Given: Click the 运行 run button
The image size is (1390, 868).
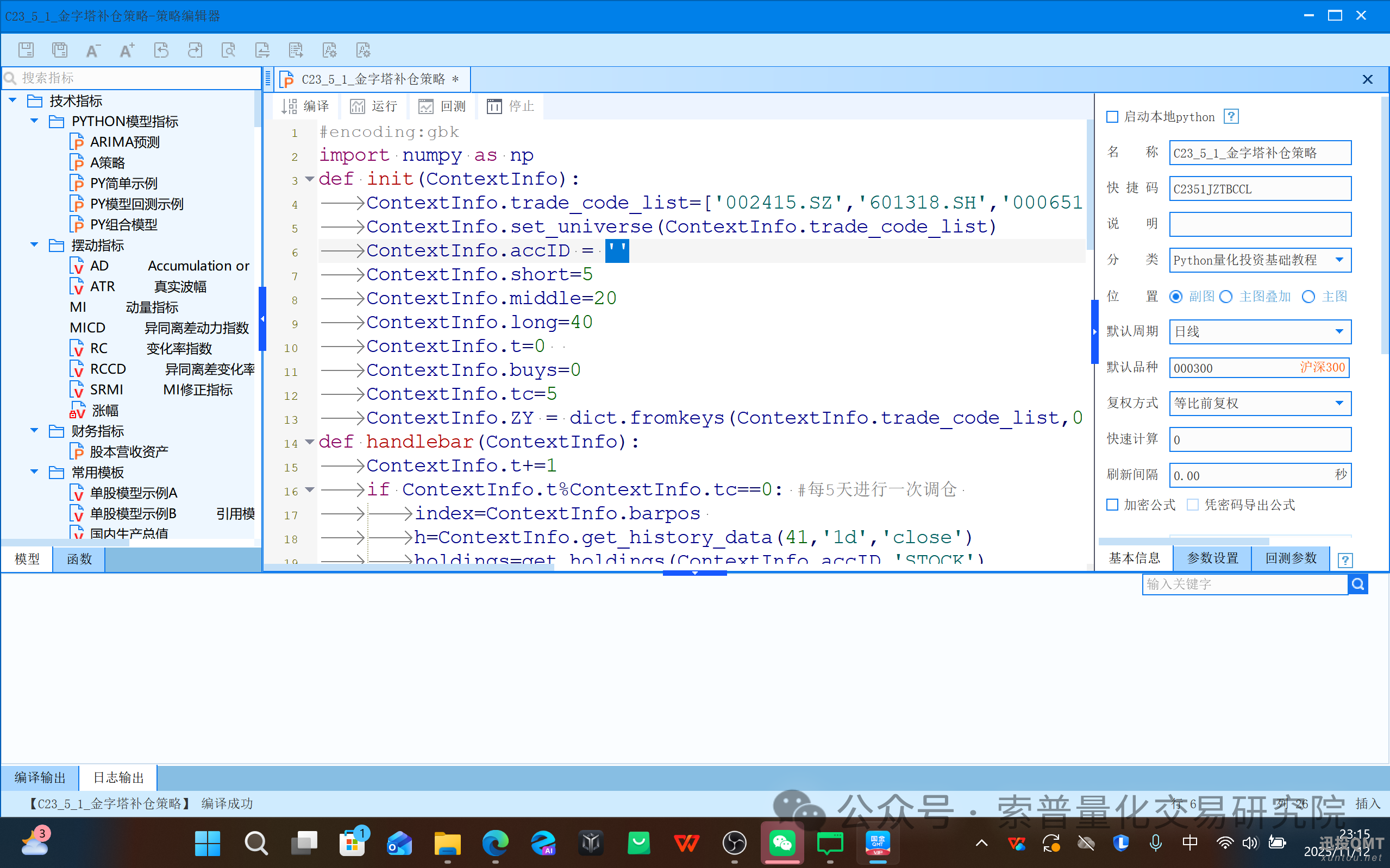Looking at the screenshot, I should (x=374, y=106).
